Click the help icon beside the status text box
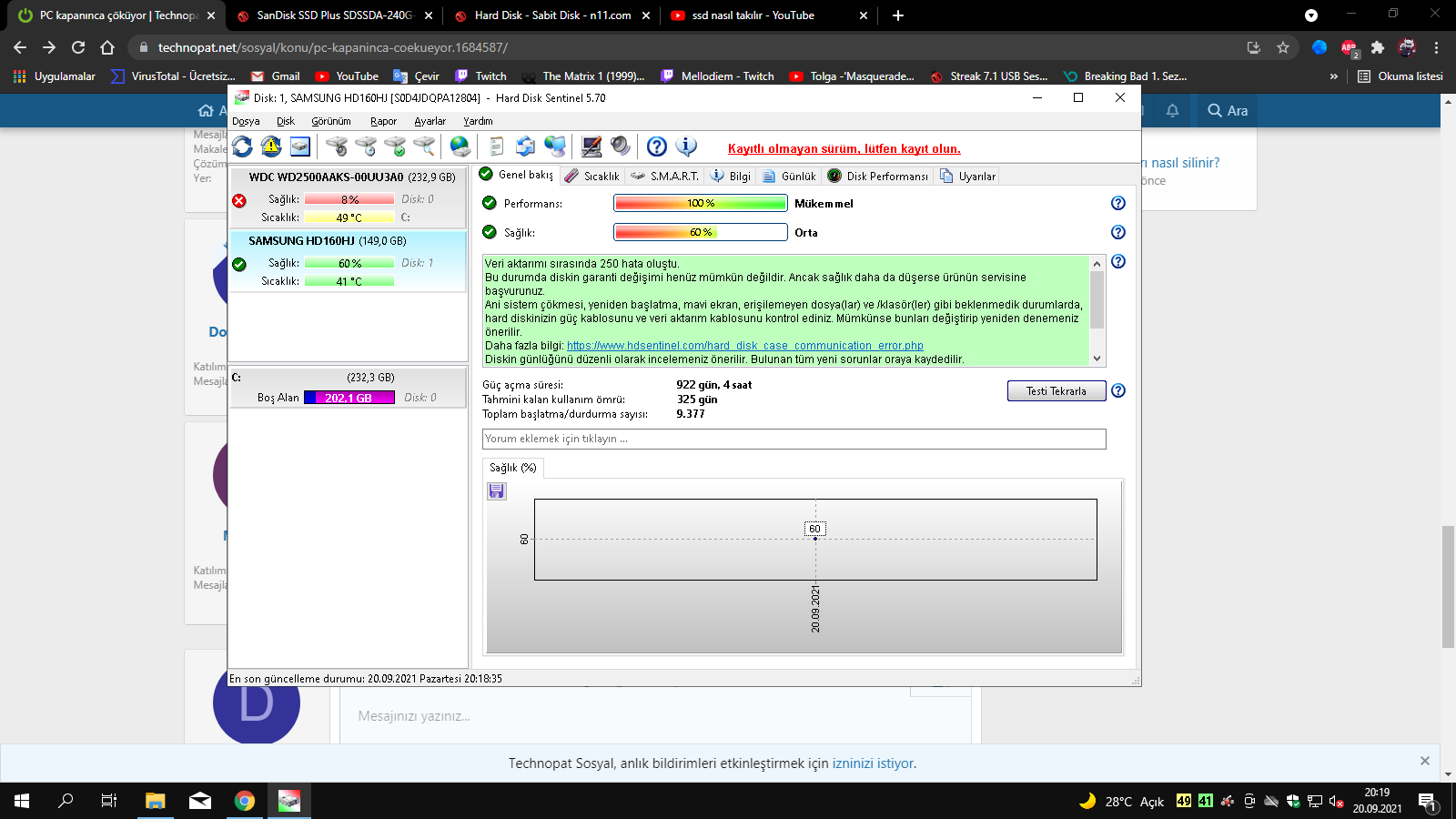 [x=1118, y=261]
